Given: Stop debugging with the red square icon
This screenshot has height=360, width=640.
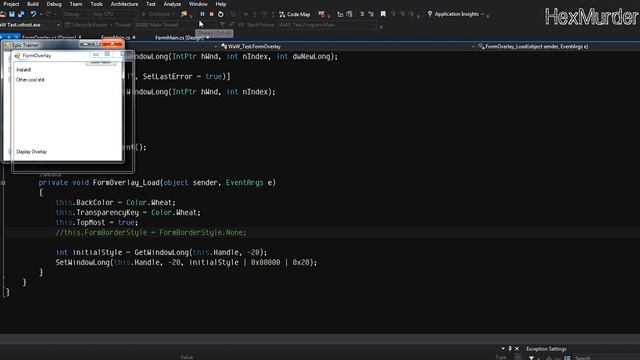Looking at the screenshot, I should (211, 14).
